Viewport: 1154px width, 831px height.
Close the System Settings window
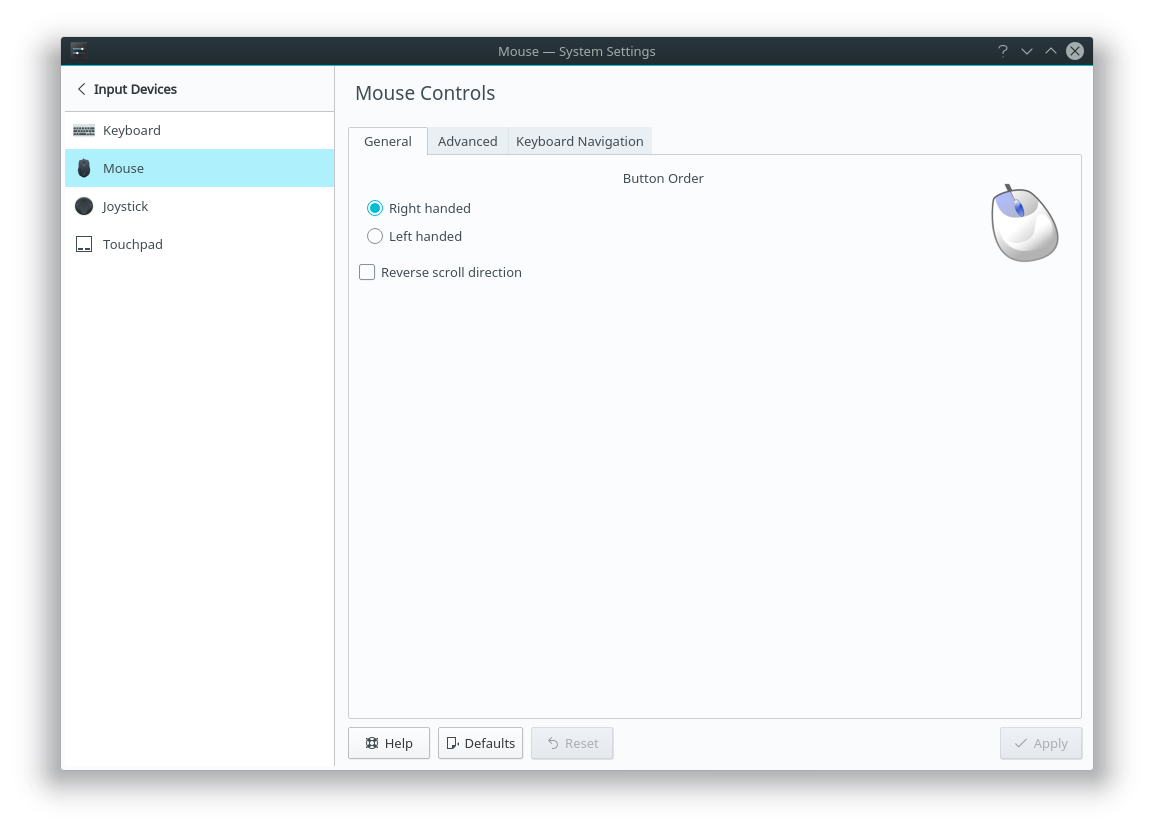click(x=1075, y=51)
